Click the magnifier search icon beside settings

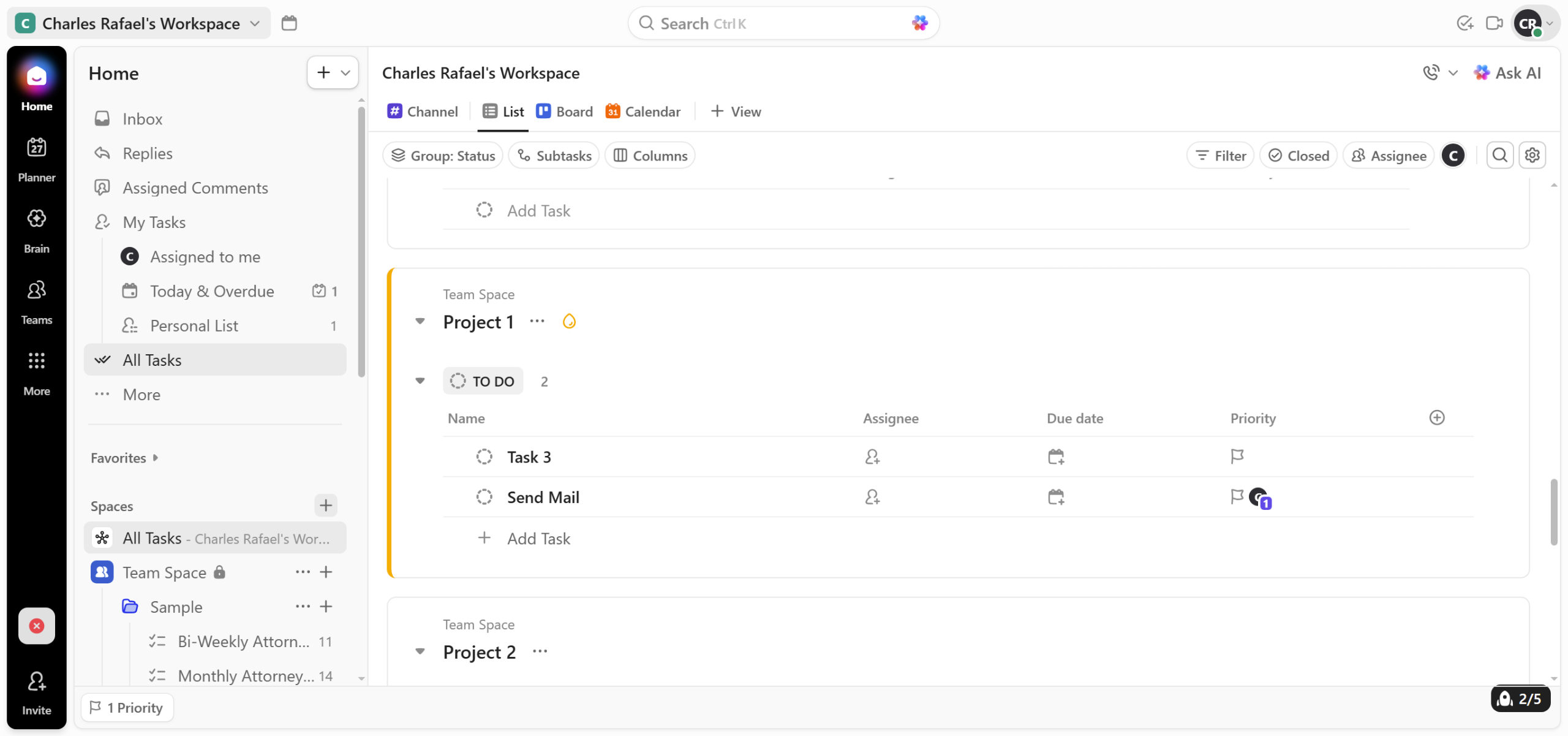[1499, 156]
